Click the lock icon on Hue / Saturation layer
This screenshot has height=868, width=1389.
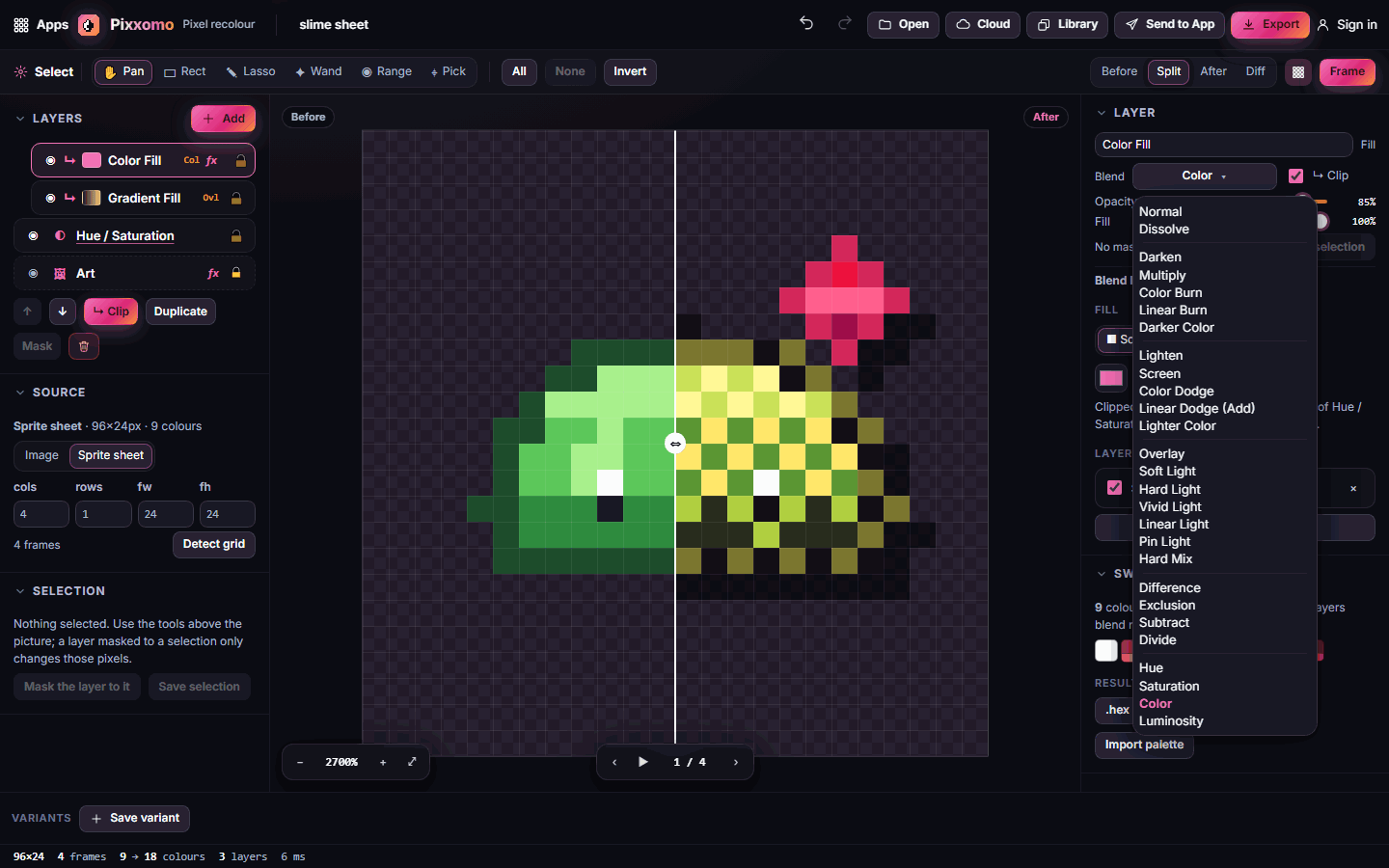(x=236, y=235)
